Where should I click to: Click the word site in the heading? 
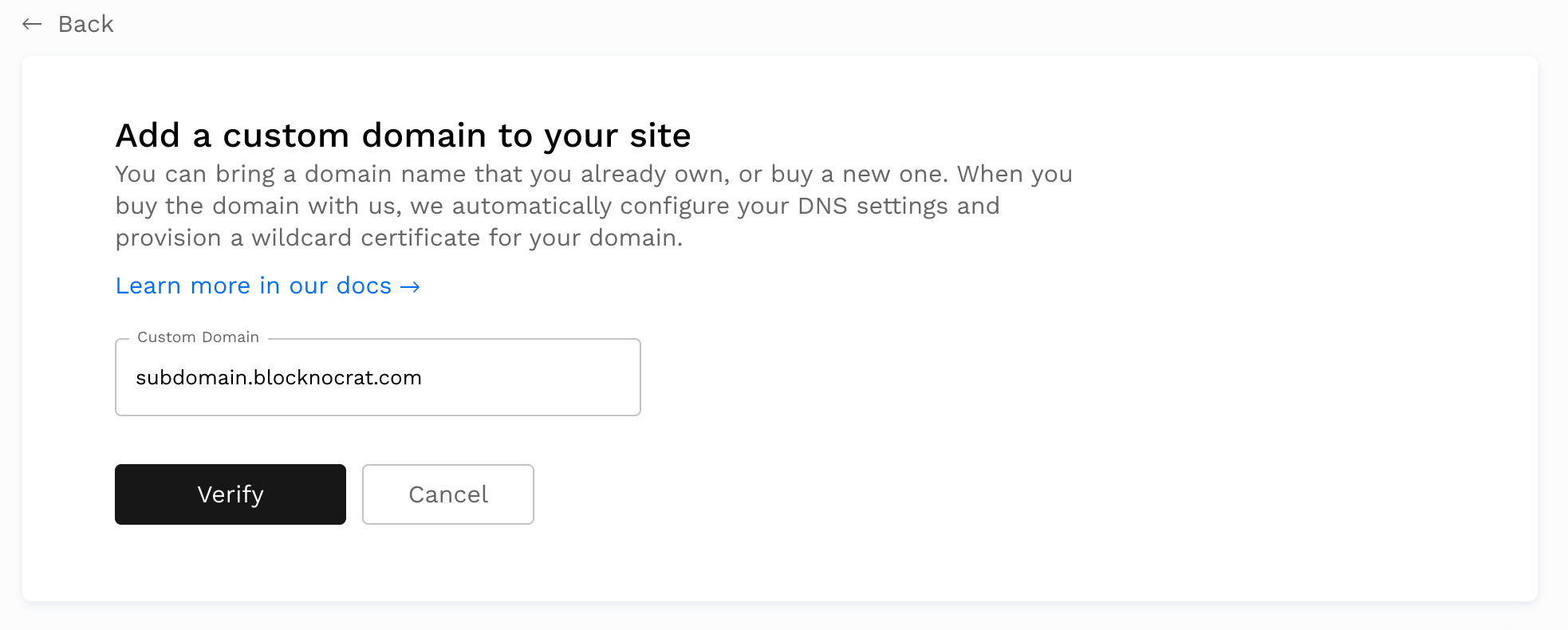(660, 135)
